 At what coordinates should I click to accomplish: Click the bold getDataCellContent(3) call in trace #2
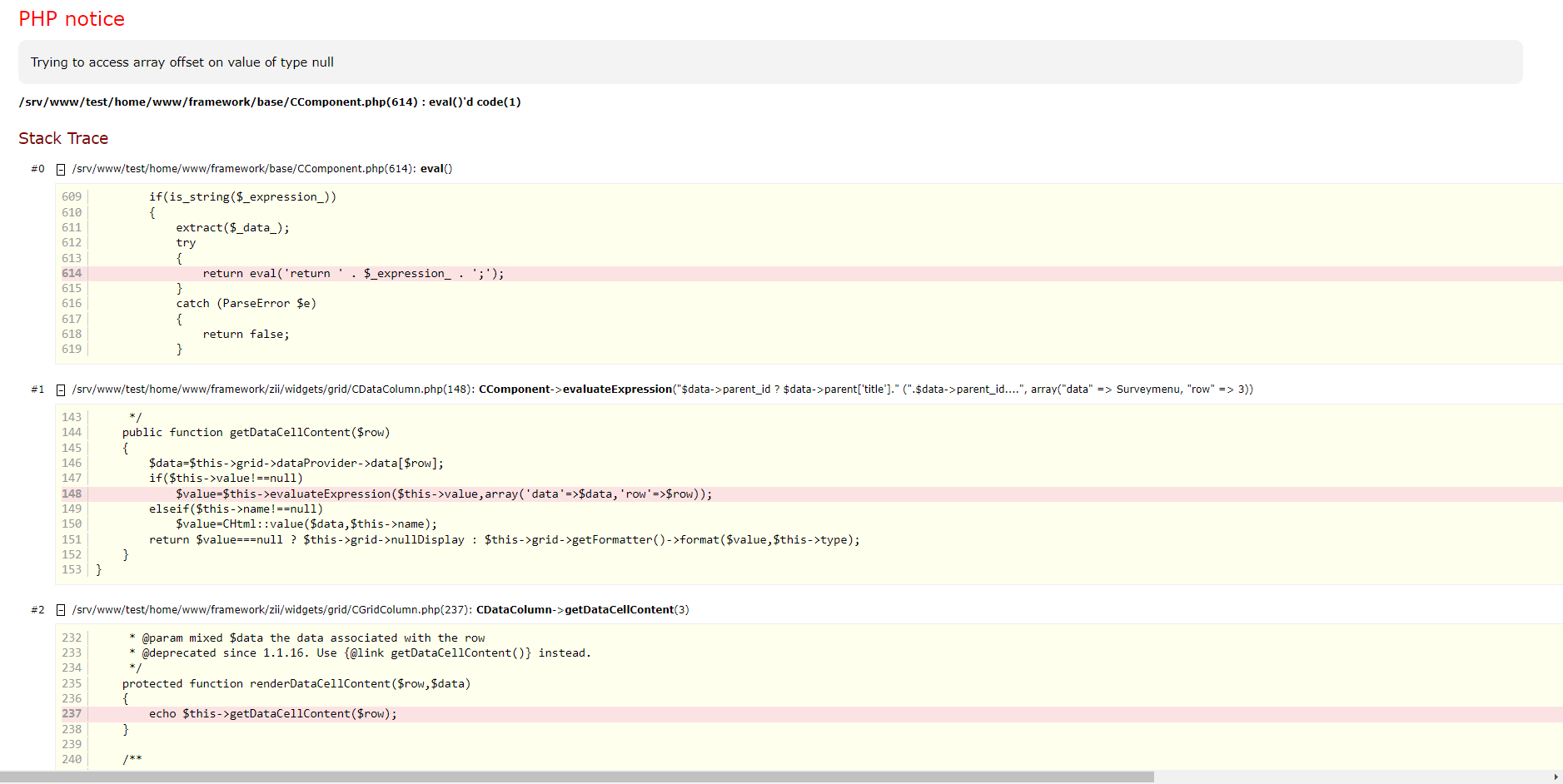(x=626, y=610)
